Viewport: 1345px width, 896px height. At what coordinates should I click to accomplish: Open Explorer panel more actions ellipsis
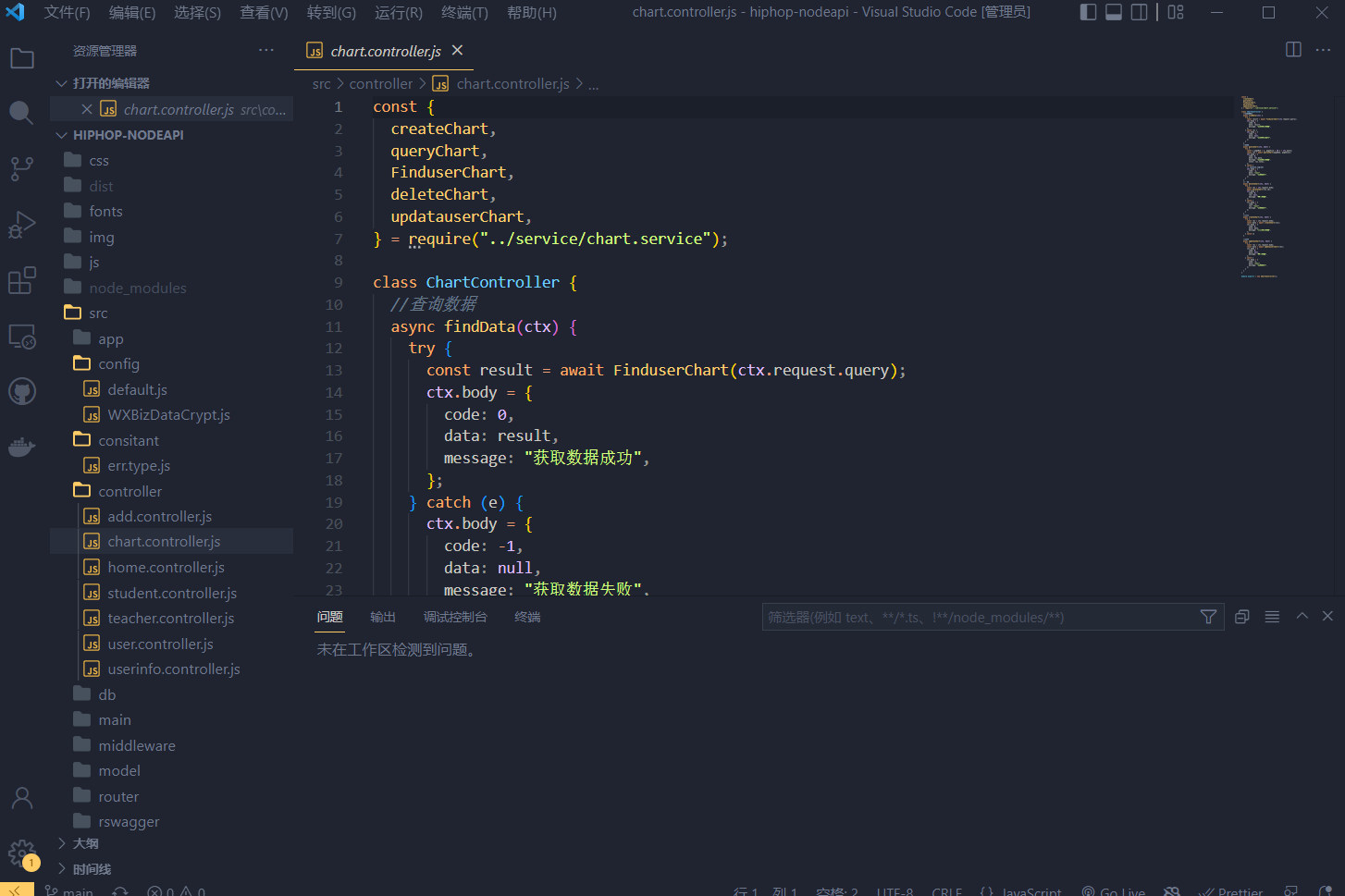coord(266,50)
